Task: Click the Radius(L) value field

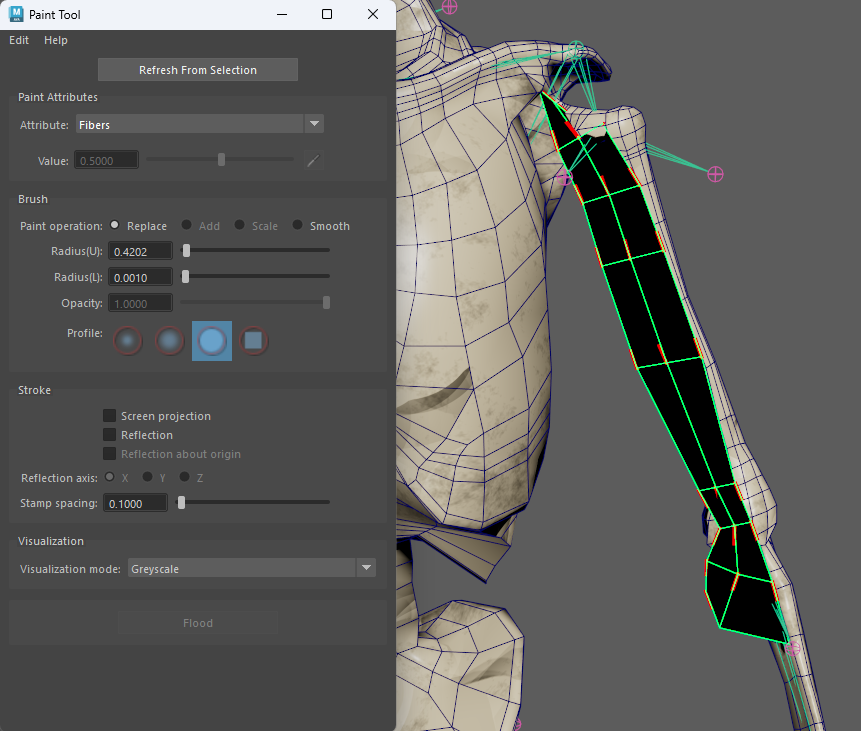Action: (140, 277)
